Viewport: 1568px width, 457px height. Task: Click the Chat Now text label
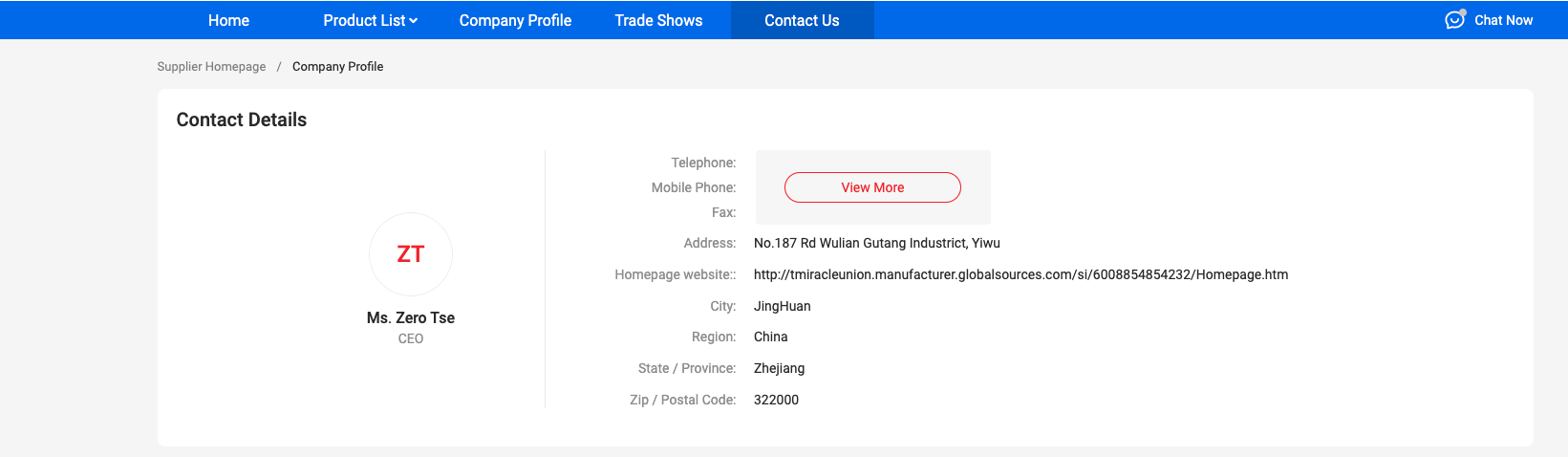click(x=1503, y=20)
